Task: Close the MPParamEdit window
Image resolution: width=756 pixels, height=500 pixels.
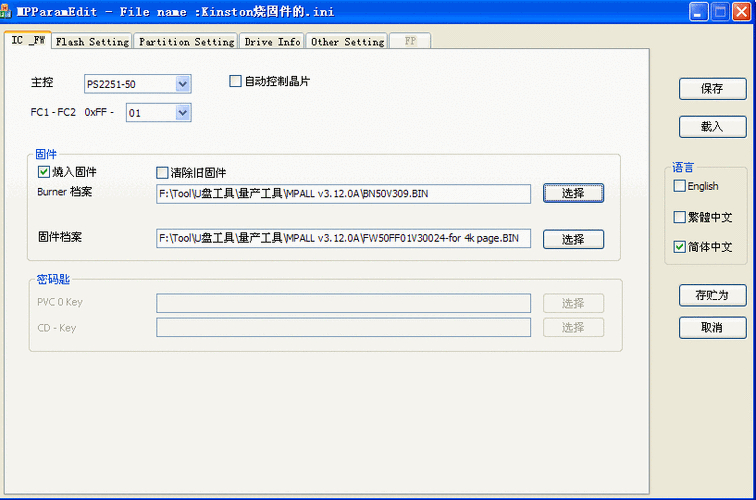Action: [x=742, y=12]
